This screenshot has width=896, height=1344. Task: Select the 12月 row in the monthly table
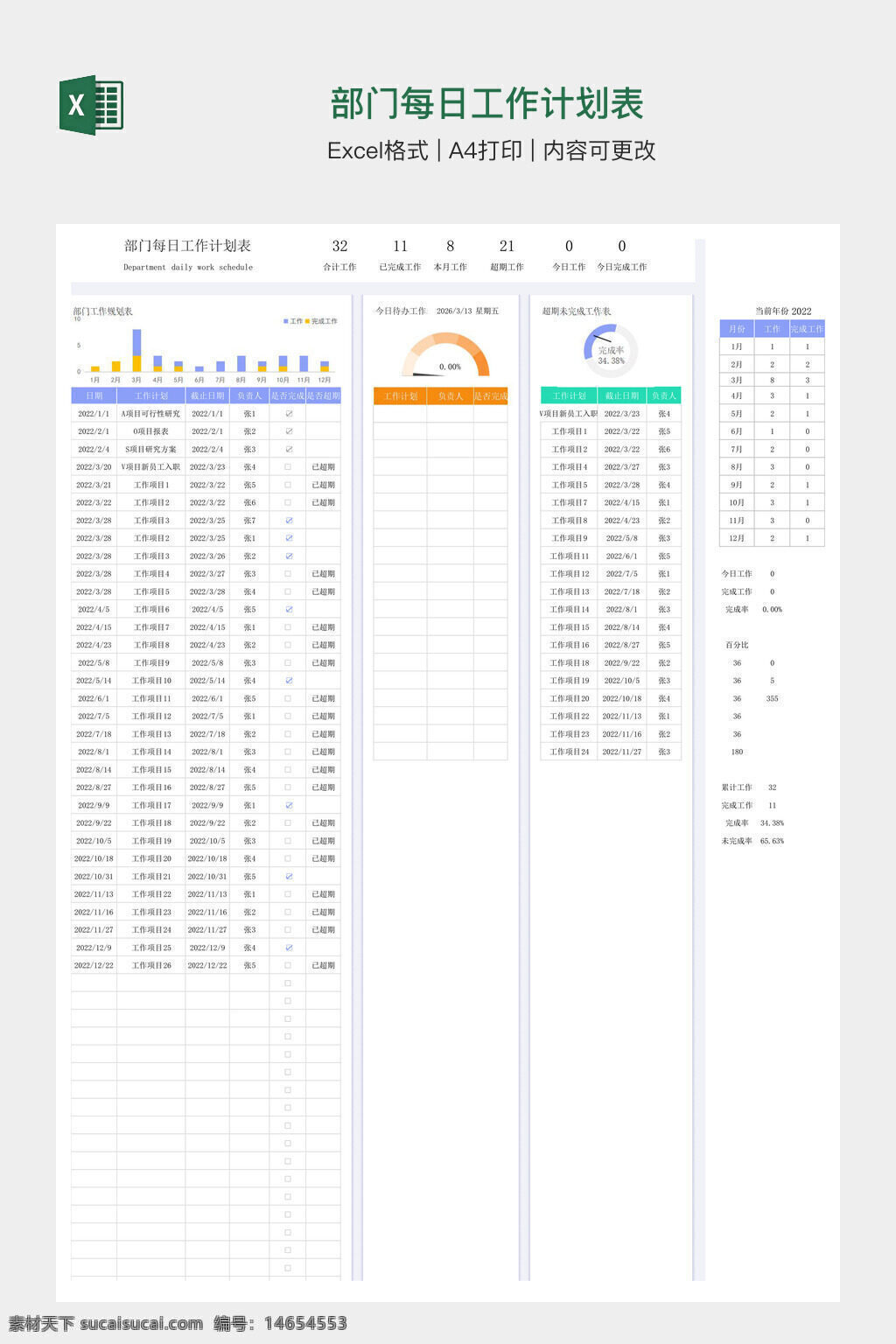[x=772, y=538]
